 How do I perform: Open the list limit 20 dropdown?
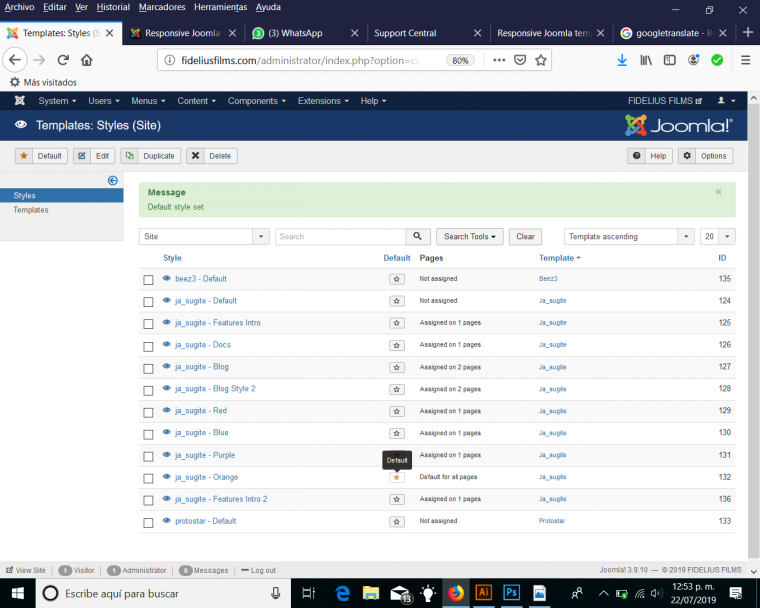[x=717, y=237]
